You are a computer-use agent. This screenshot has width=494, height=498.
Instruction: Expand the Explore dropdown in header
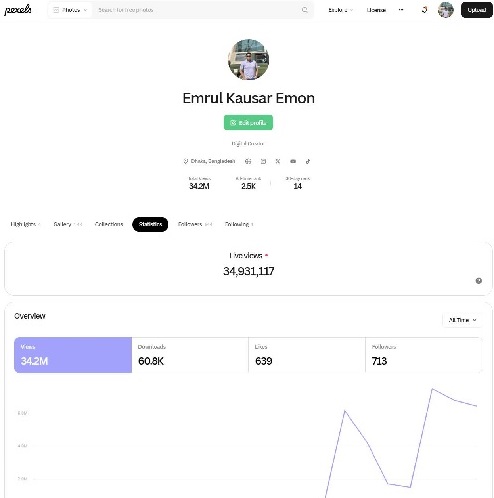(340, 10)
